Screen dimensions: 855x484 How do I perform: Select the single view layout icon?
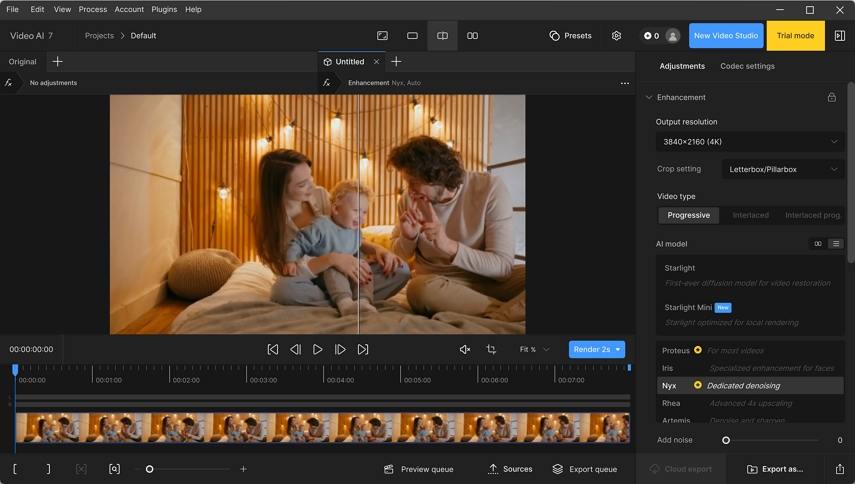coord(412,35)
